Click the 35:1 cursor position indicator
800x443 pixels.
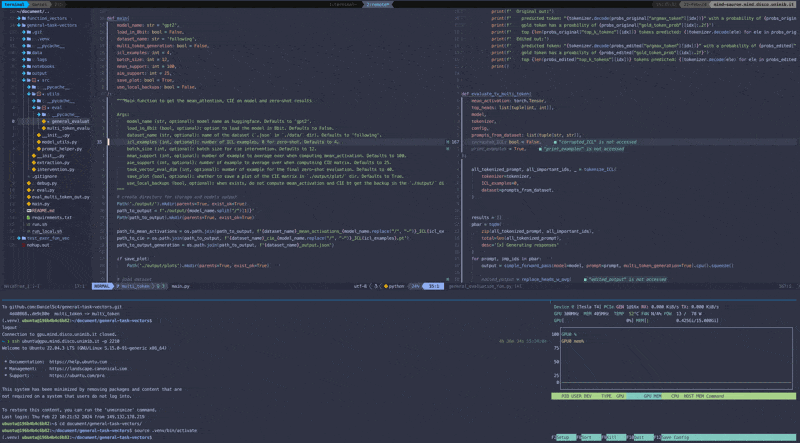click(x=434, y=286)
